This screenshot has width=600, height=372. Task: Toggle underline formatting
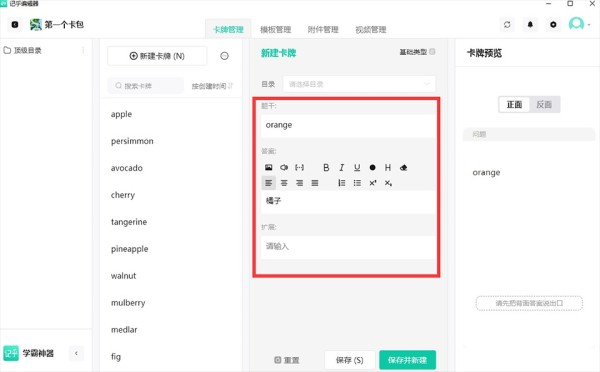[x=357, y=168]
